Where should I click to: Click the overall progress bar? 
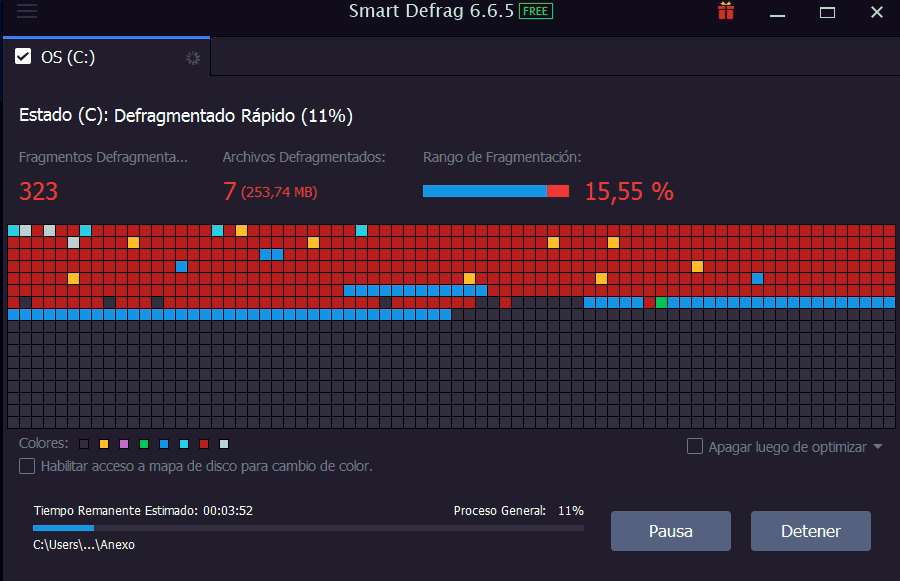pos(308,528)
